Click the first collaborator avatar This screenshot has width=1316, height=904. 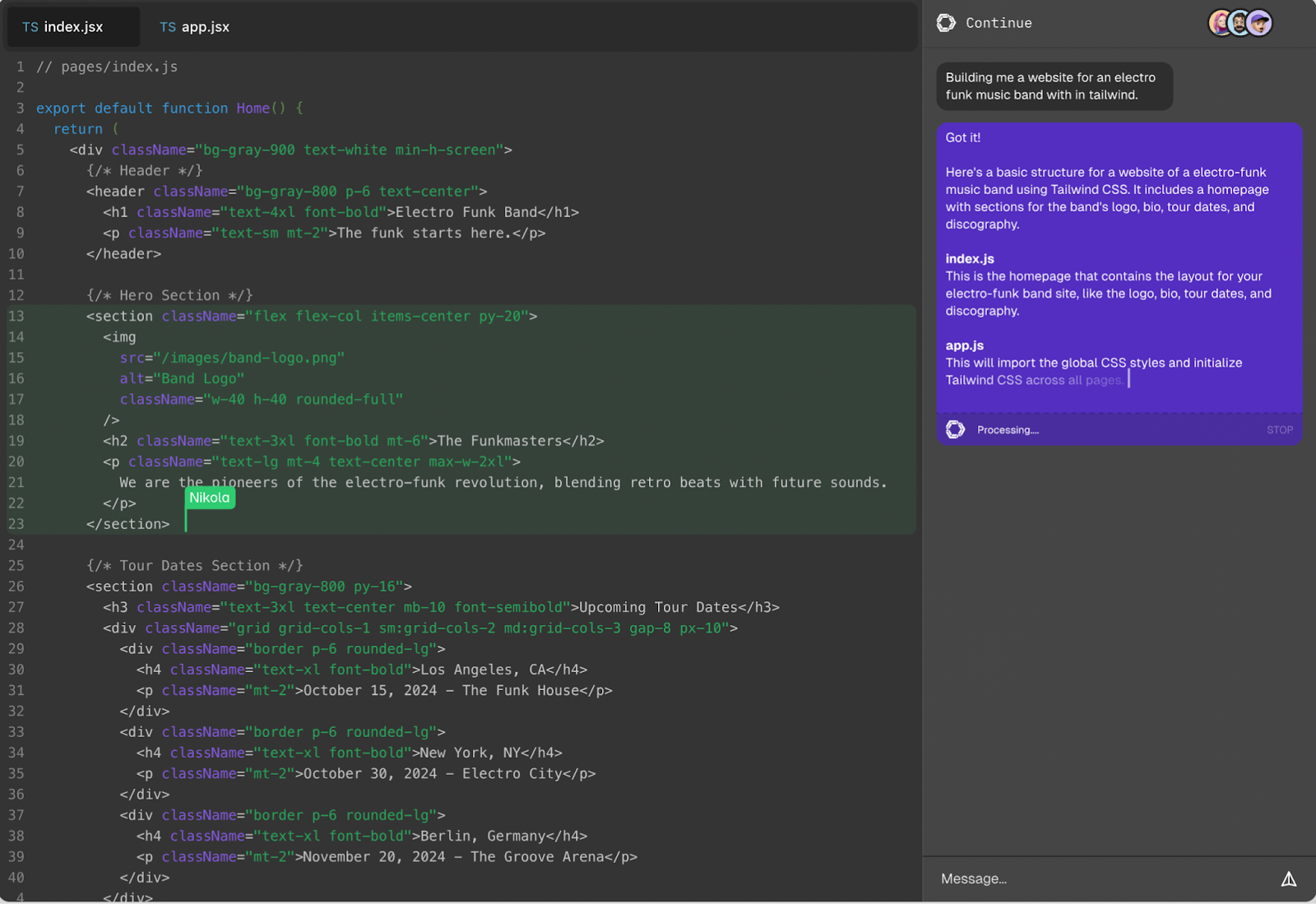(1220, 23)
